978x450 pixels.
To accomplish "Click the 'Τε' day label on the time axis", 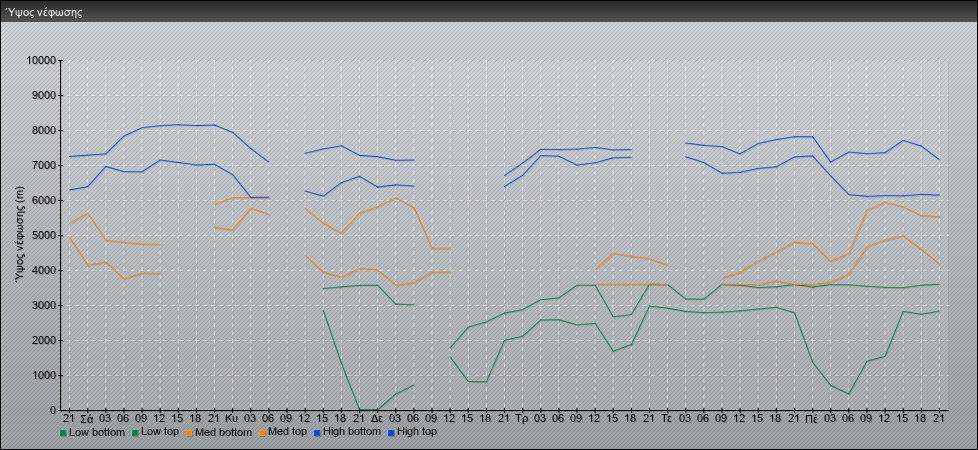I will pyautogui.click(x=667, y=418).
